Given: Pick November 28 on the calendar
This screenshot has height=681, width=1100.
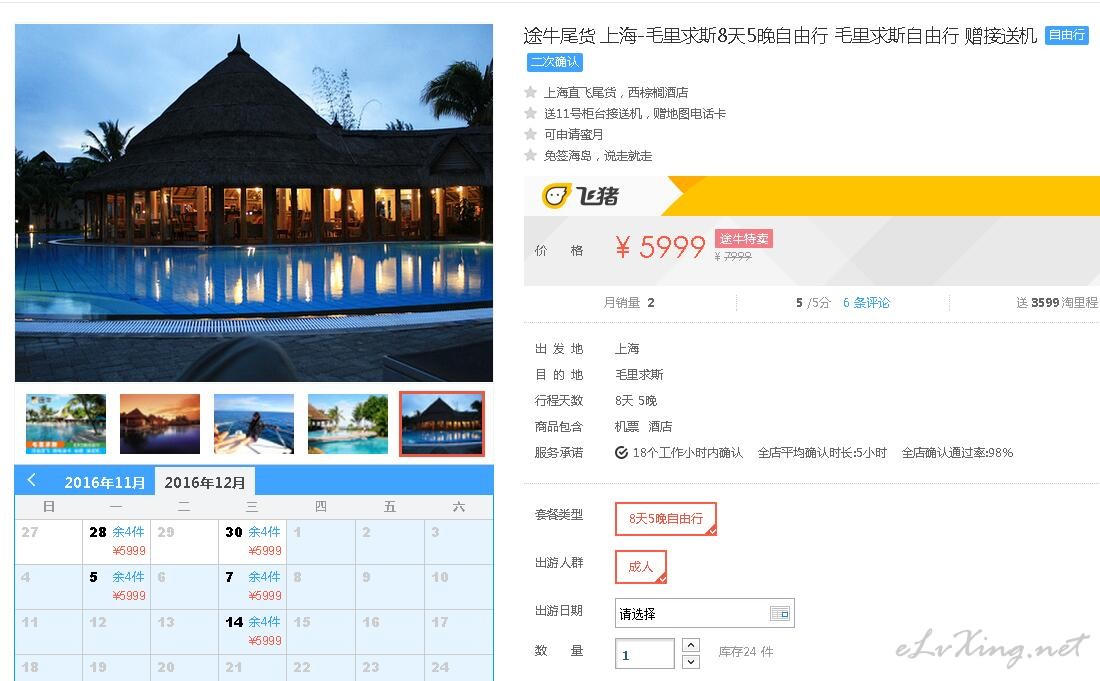Looking at the screenshot, I should coord(116,541).
